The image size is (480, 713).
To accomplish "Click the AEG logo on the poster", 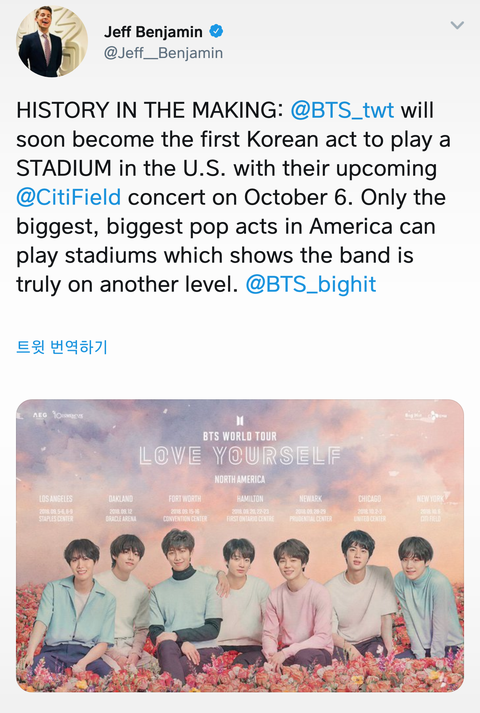I will point(40,416).
